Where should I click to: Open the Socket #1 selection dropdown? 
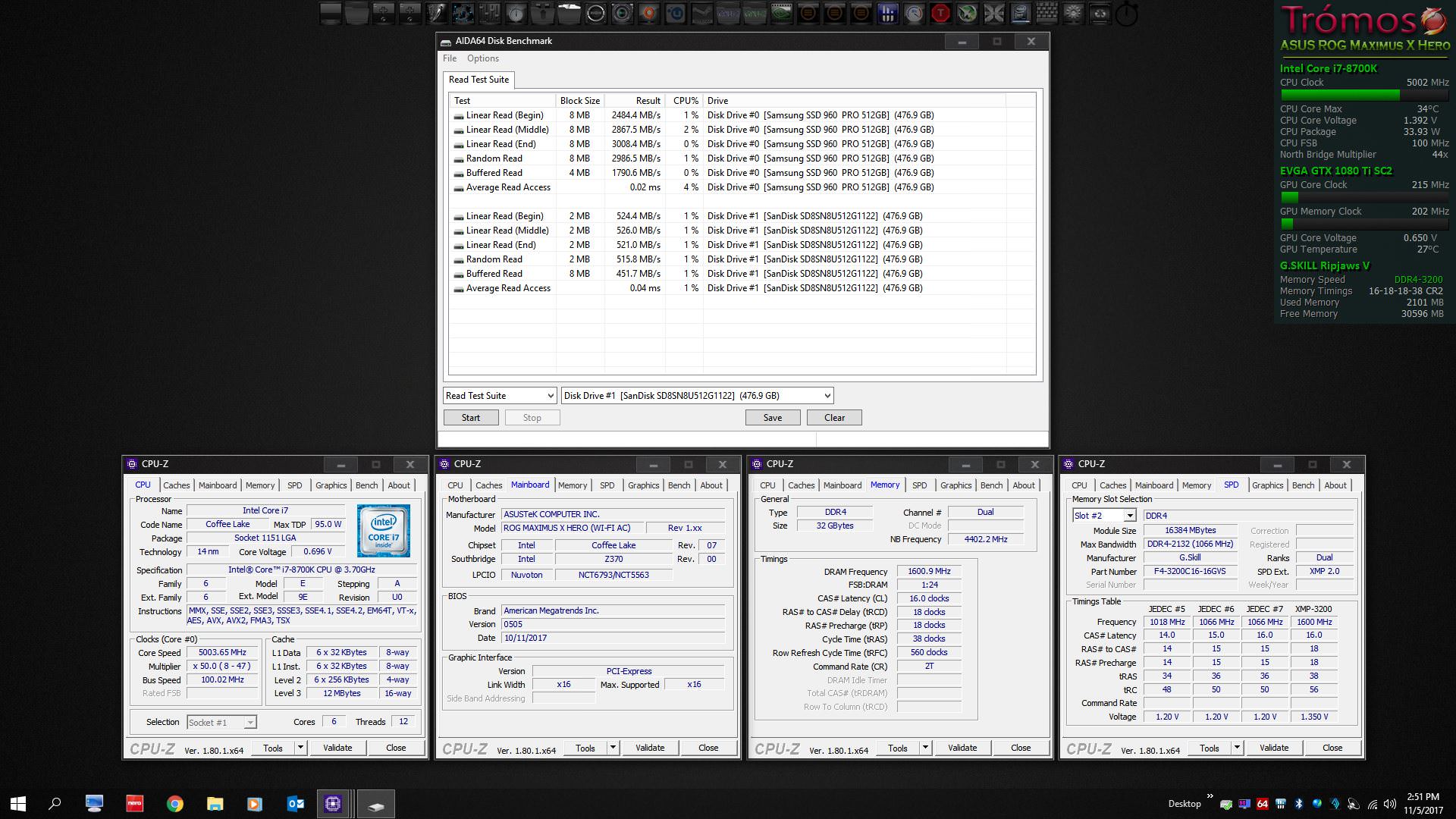[249, 723]
